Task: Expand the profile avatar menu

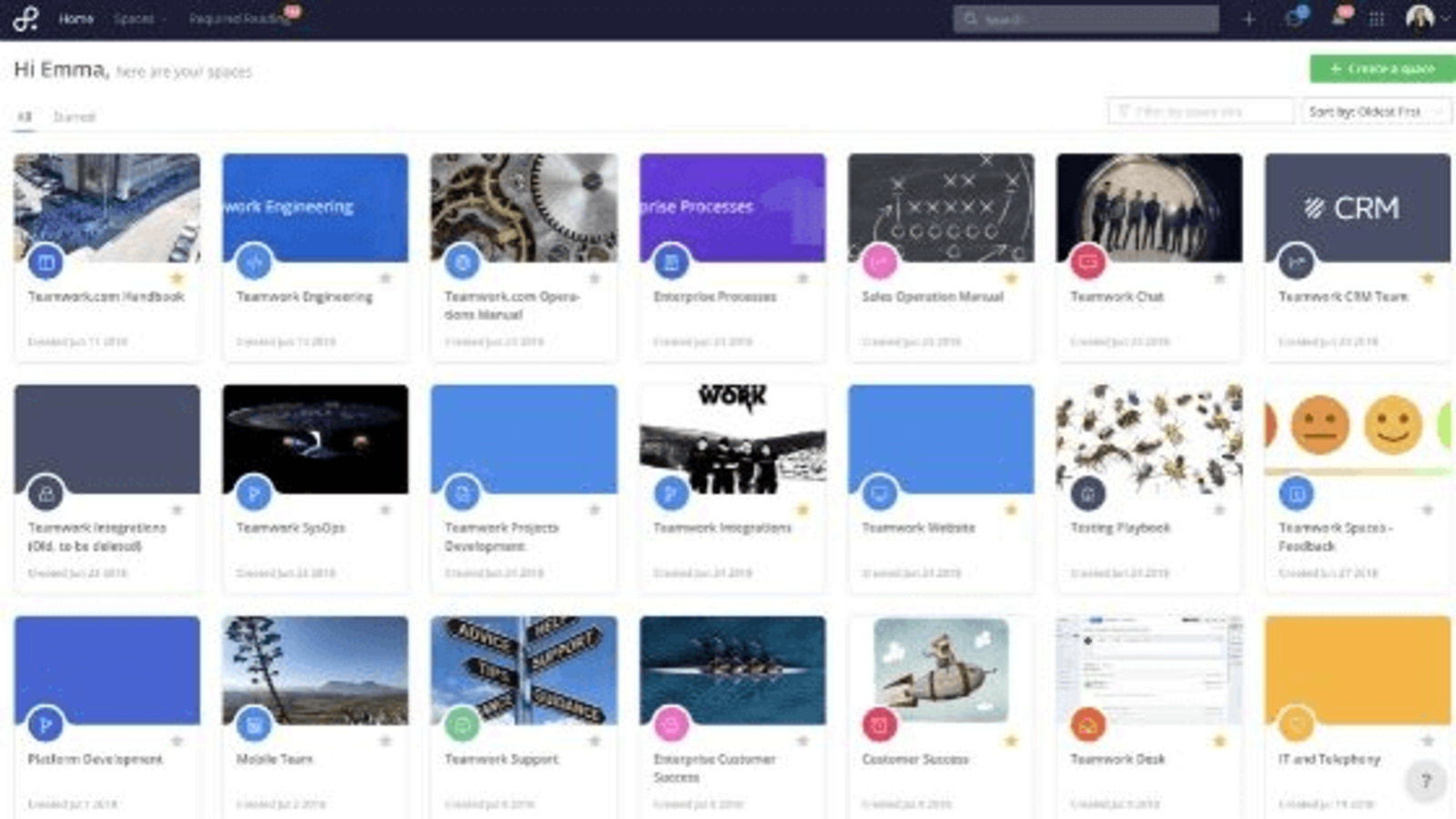Action: tap(1421, 18)
